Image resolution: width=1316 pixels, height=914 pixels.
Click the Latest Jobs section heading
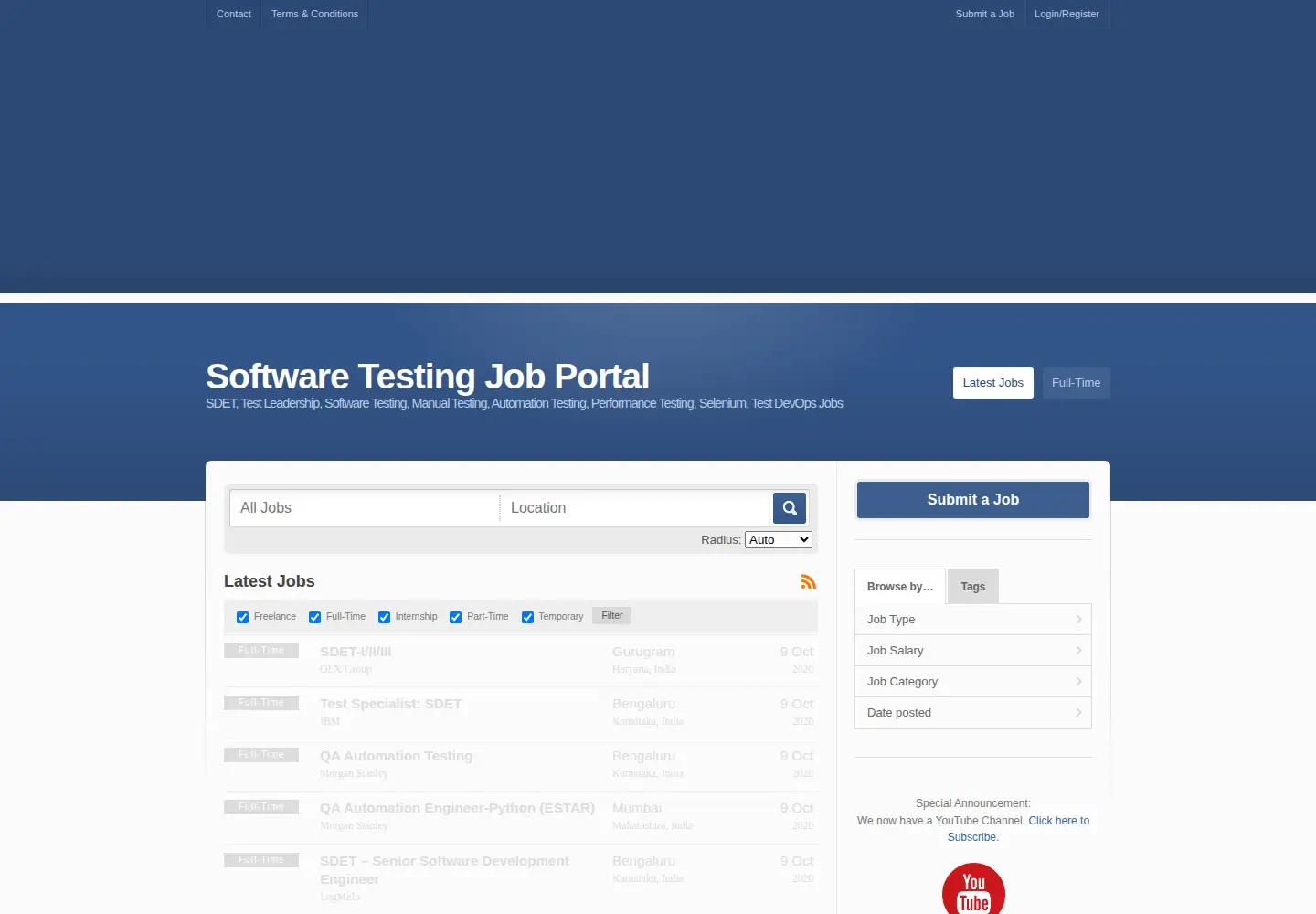pos(270,581)
